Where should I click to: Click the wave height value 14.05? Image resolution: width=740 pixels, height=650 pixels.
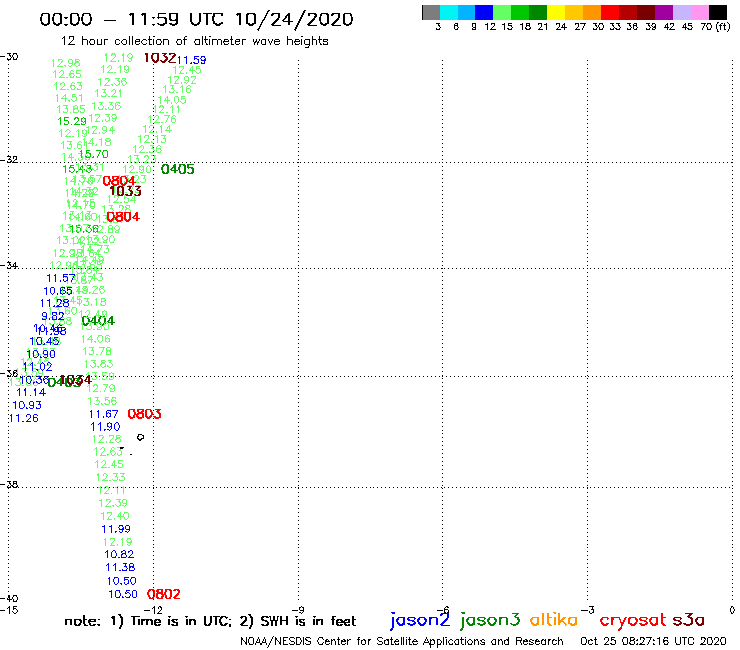172,100
